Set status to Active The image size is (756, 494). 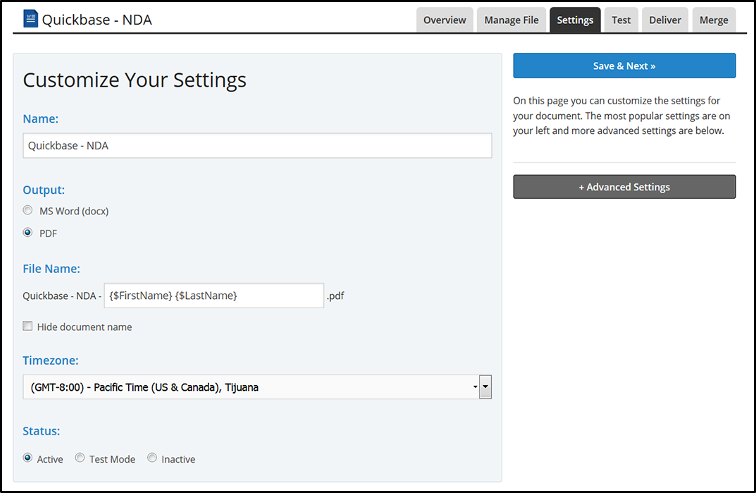(28, 459)
